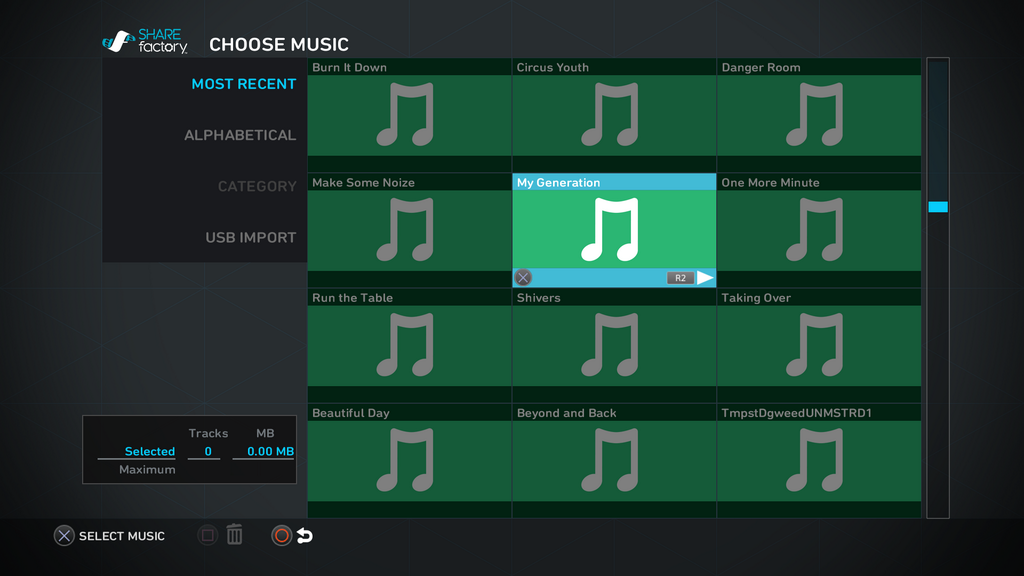Viewport: 1024px width, 576px height.
Task: Click the R2 badge on My Generation
Action: [680, 278]
